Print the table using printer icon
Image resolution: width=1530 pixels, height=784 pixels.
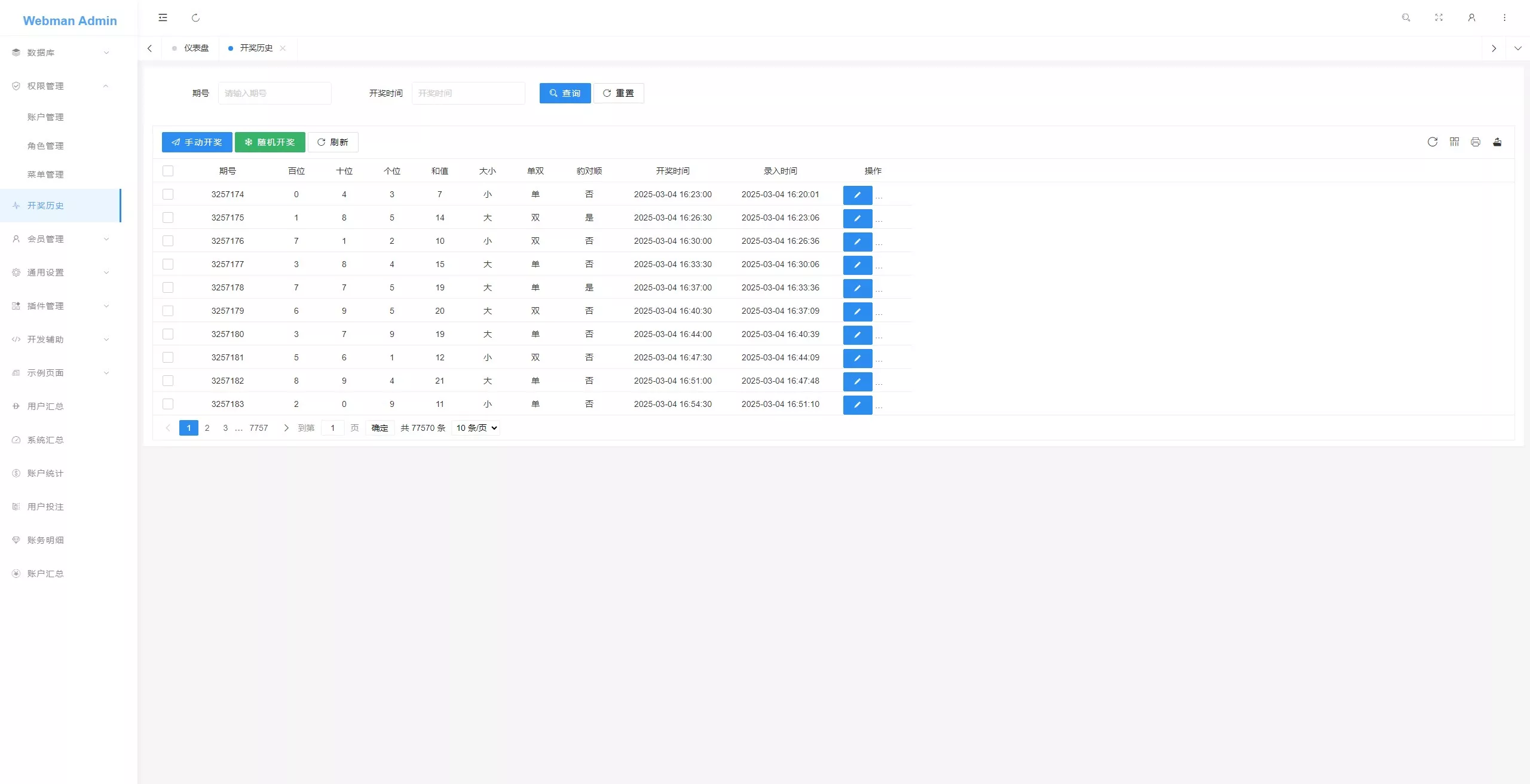[1476, 142]
